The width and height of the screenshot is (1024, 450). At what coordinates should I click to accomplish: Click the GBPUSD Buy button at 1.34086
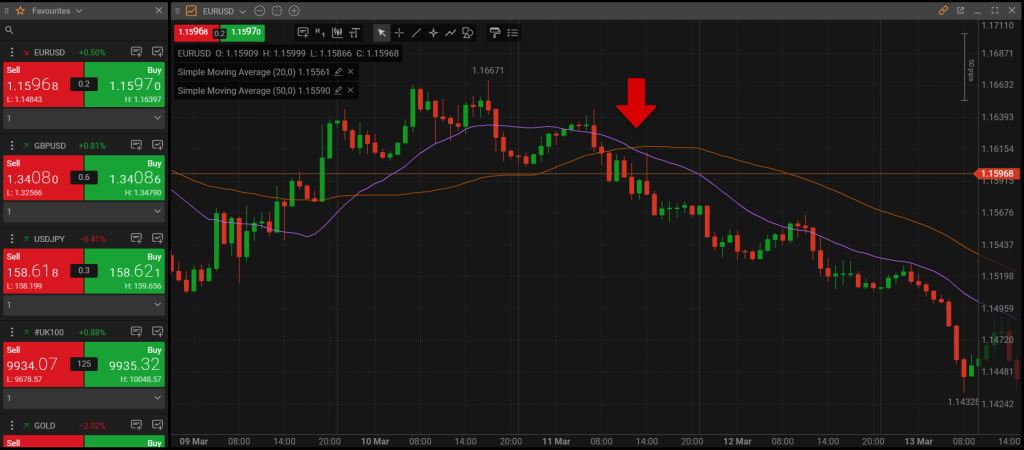point(126,179)
